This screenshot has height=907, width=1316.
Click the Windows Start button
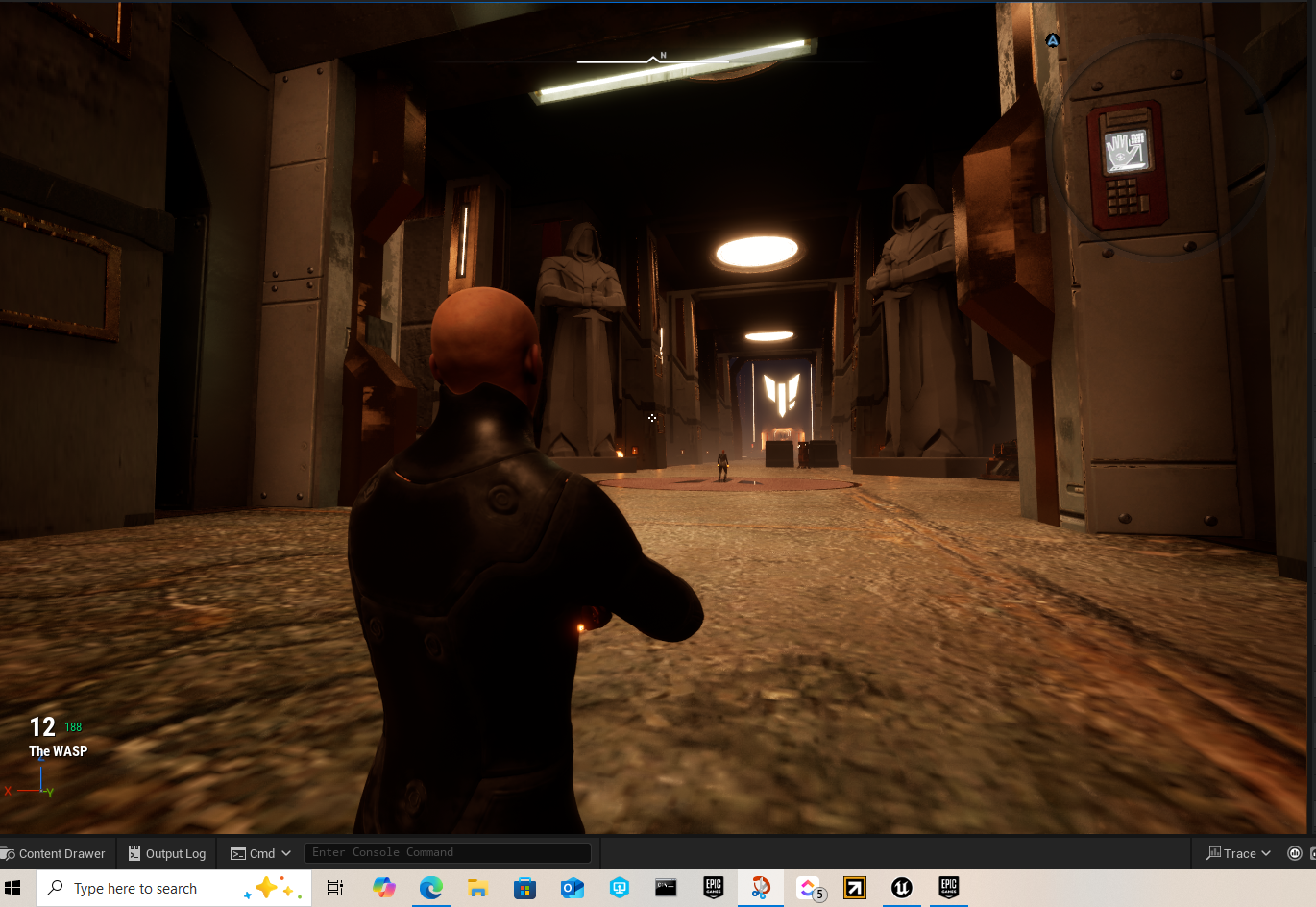point(13,888)
